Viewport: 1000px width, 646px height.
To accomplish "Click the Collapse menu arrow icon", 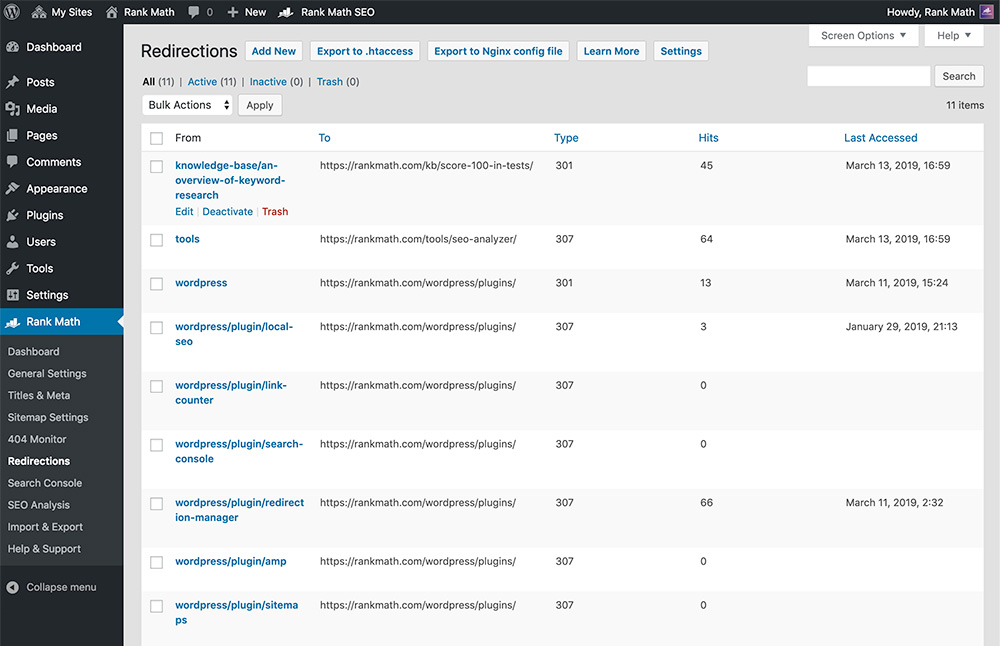I will point(13,587).
